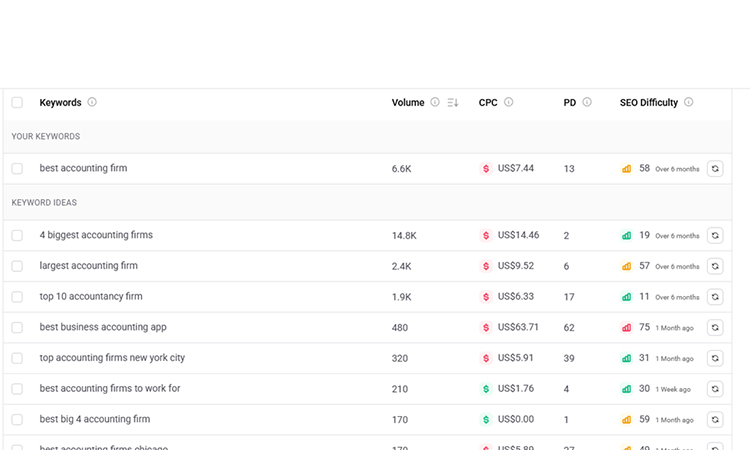This screenshot has width=750, height=450.
Task: Click the volume value 14.8K
Action: point(404,235)
